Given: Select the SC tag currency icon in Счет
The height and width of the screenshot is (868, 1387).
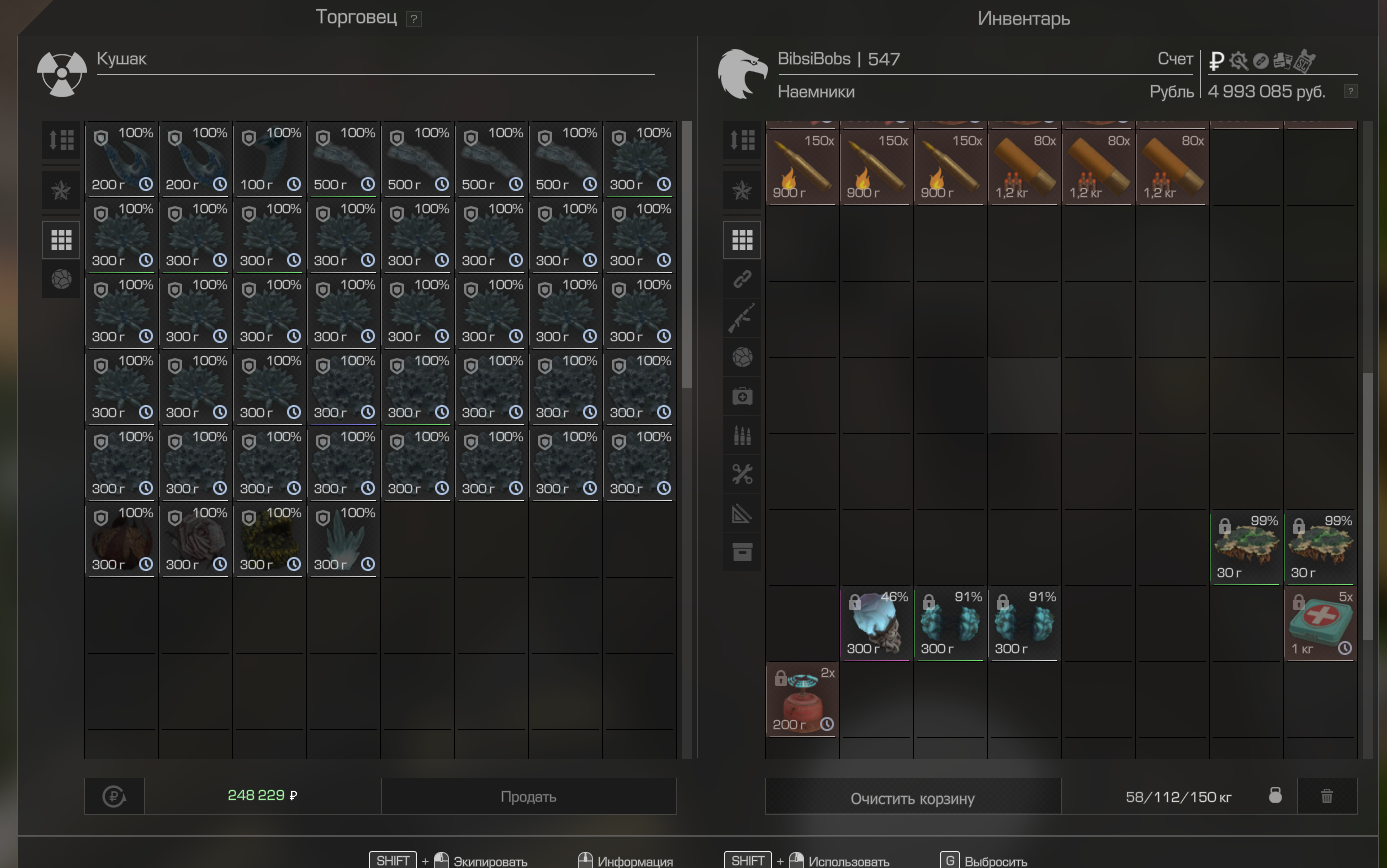Looking at the screenshot, I should [x=1304, y=61].
